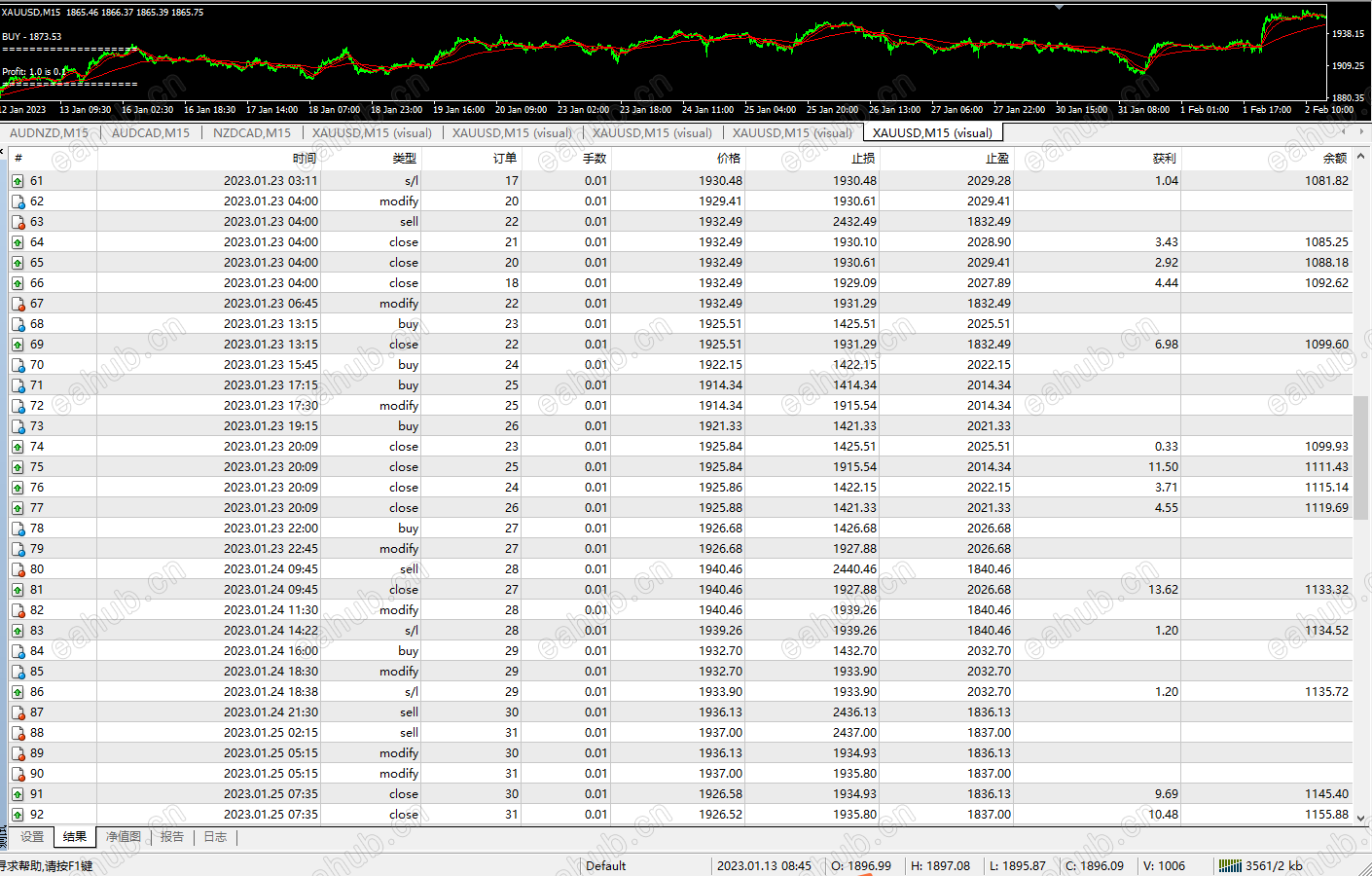Switch to the NZDCAD,M15 chart tab
This screenshot has height=876, width=1372.
[252, 132]
